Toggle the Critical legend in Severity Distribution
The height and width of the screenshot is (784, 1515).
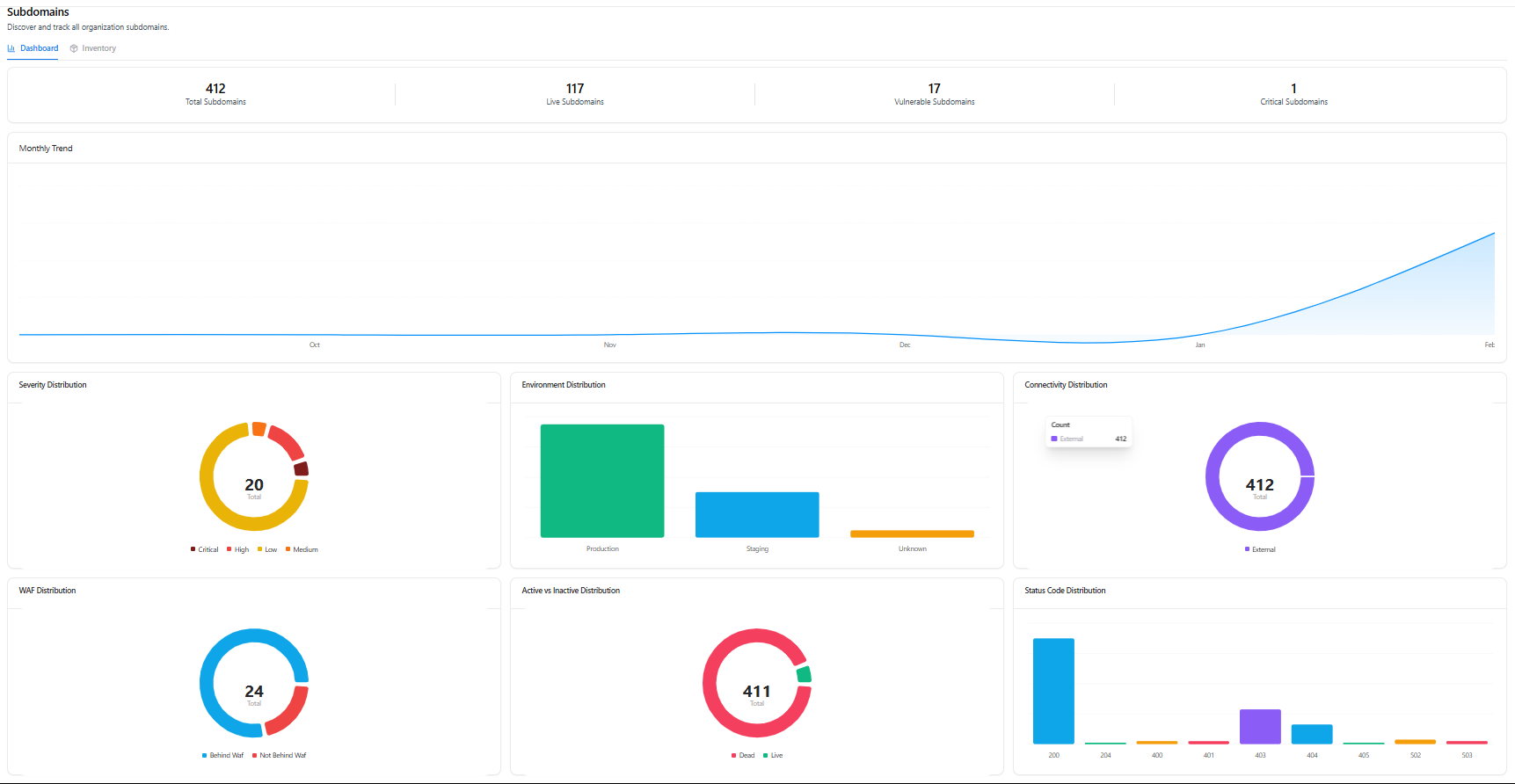click(x=208, y=549)
